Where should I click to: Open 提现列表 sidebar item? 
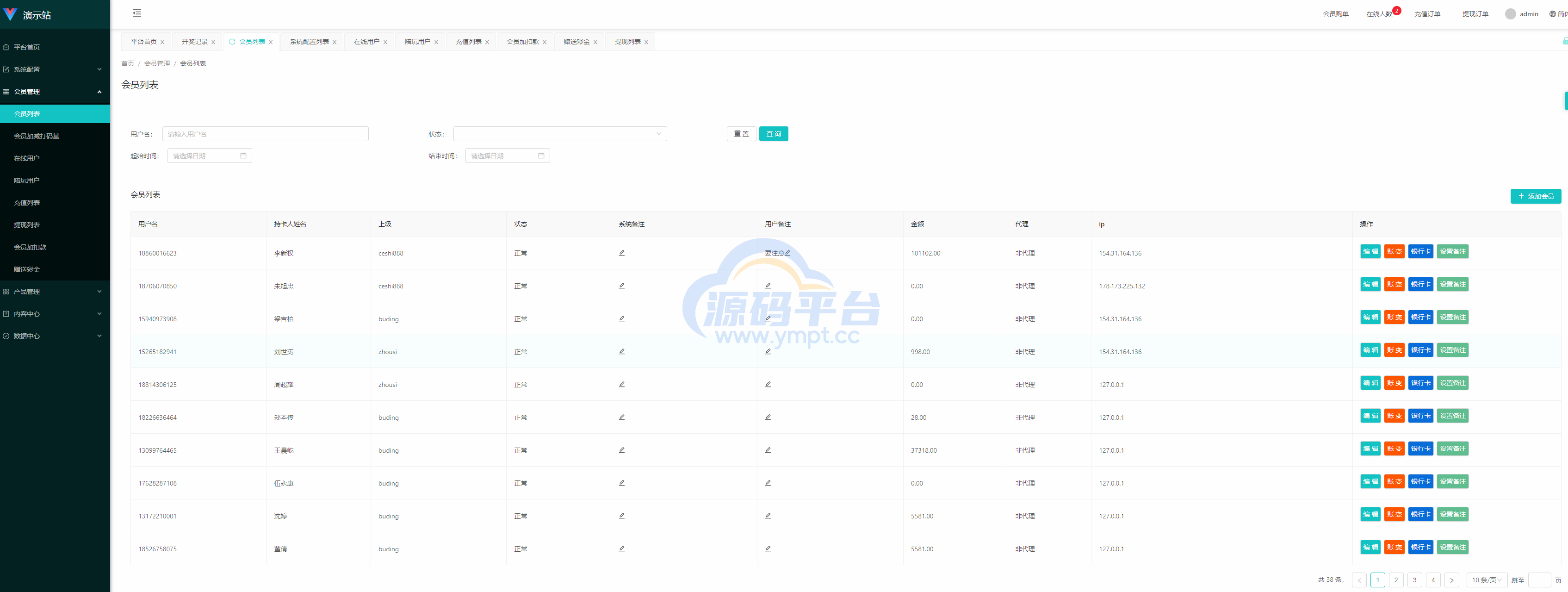(55, 225)
